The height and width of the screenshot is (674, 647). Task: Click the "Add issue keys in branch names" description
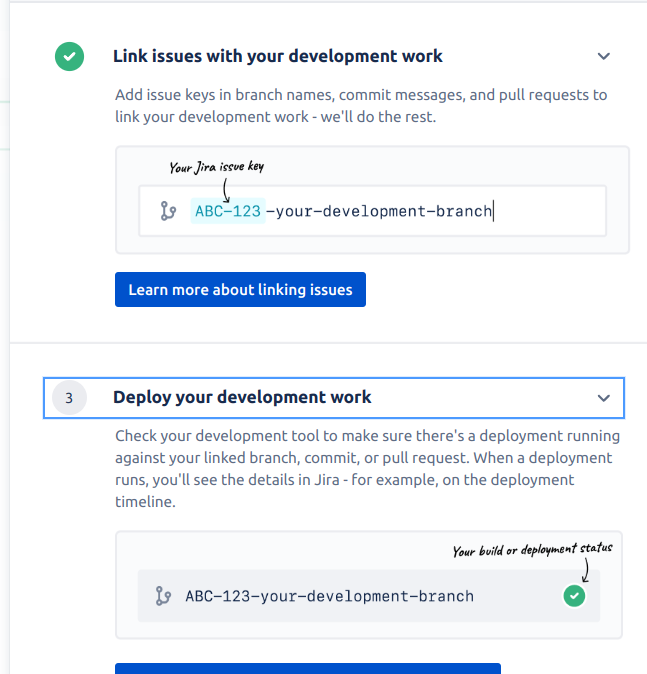click(361, 106)
